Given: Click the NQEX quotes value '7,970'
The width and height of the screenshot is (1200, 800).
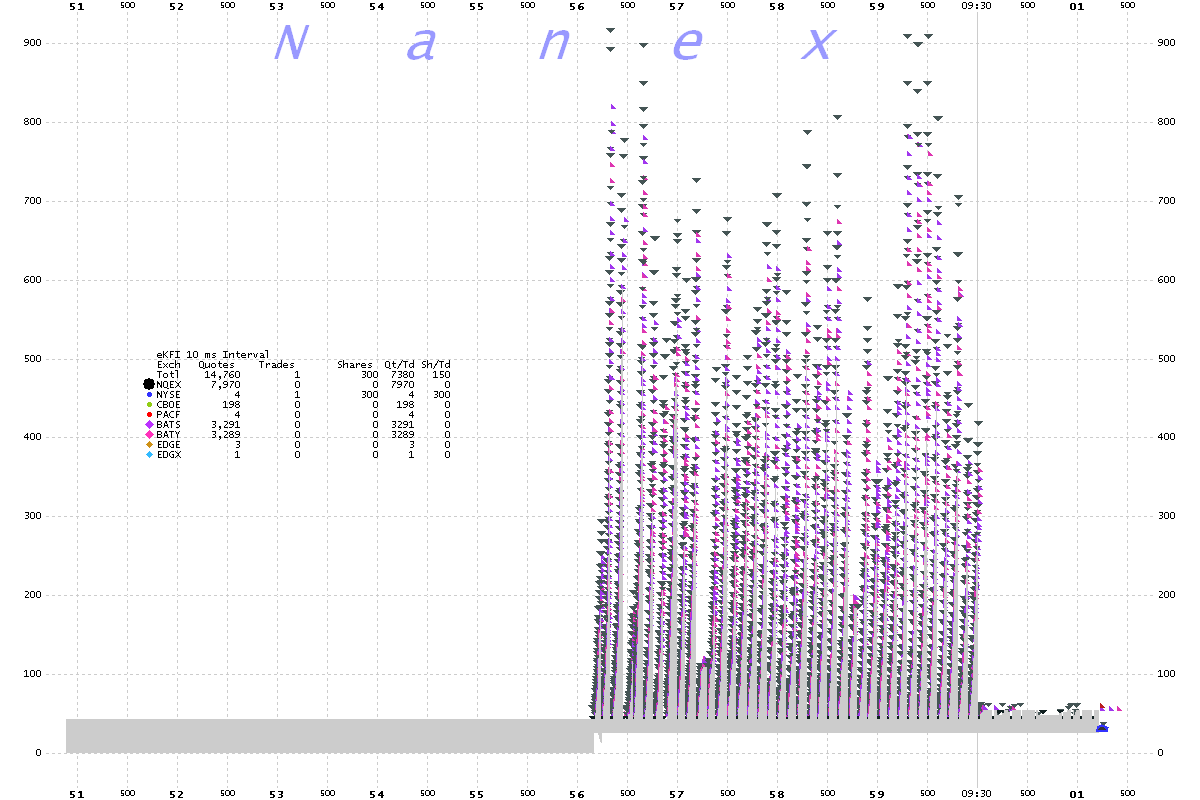Looking at the screenshot, I should [x=225, y=384].
